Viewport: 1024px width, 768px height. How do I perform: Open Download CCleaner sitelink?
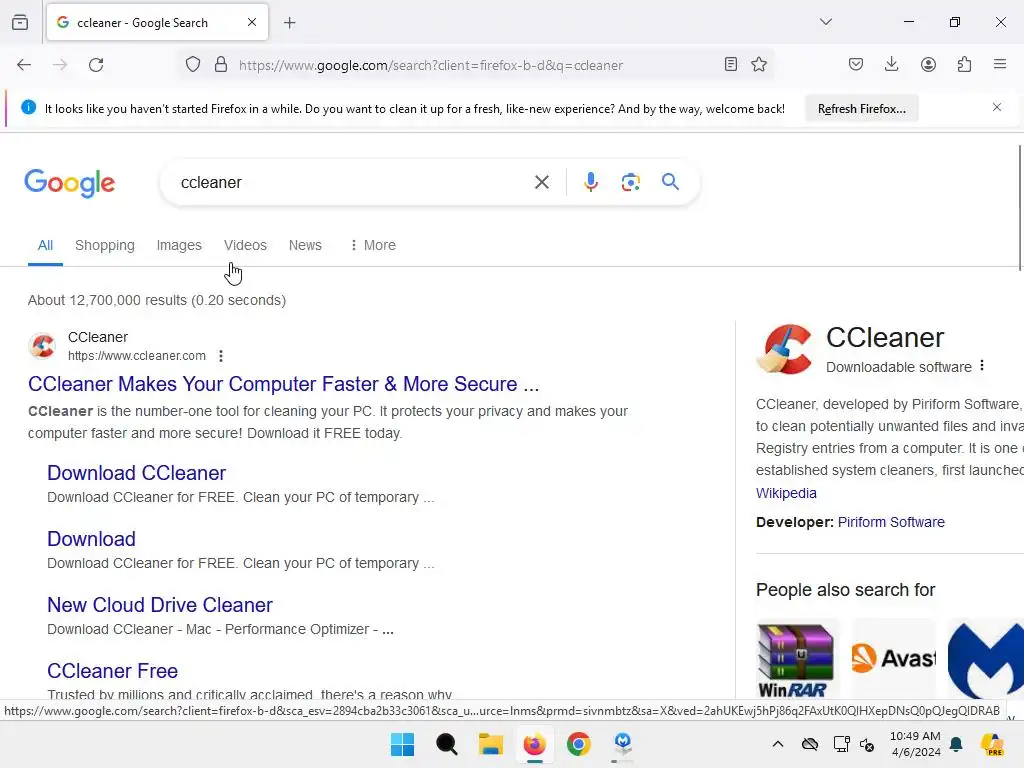[136, 473]
